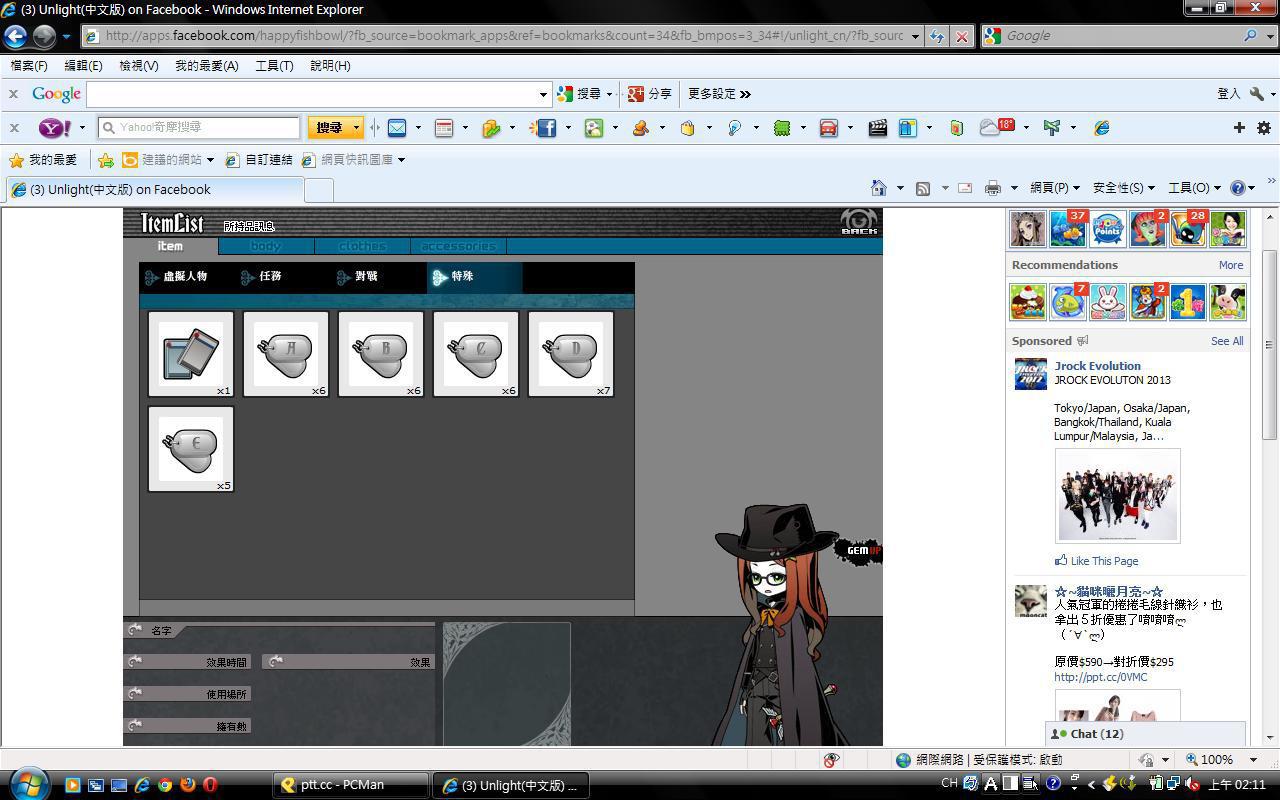
Task: Select the dog tag C item
Action: point(475,353)
